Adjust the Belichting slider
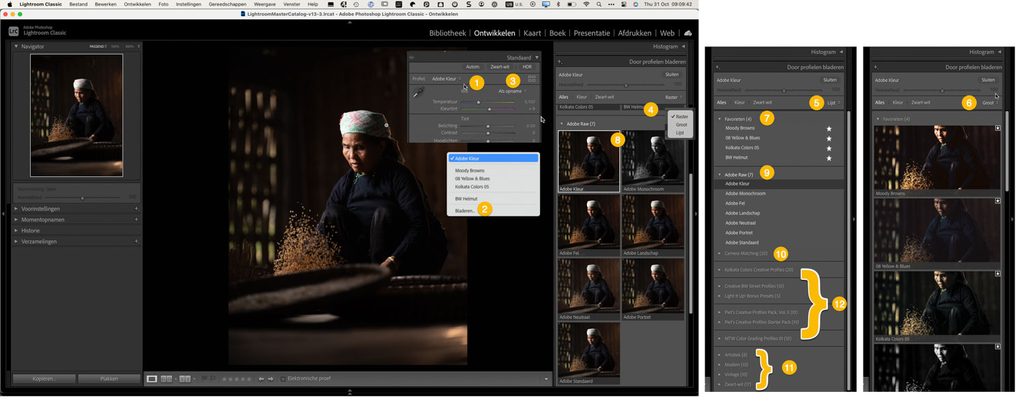 pyautogui.click(x=490, y=125)
